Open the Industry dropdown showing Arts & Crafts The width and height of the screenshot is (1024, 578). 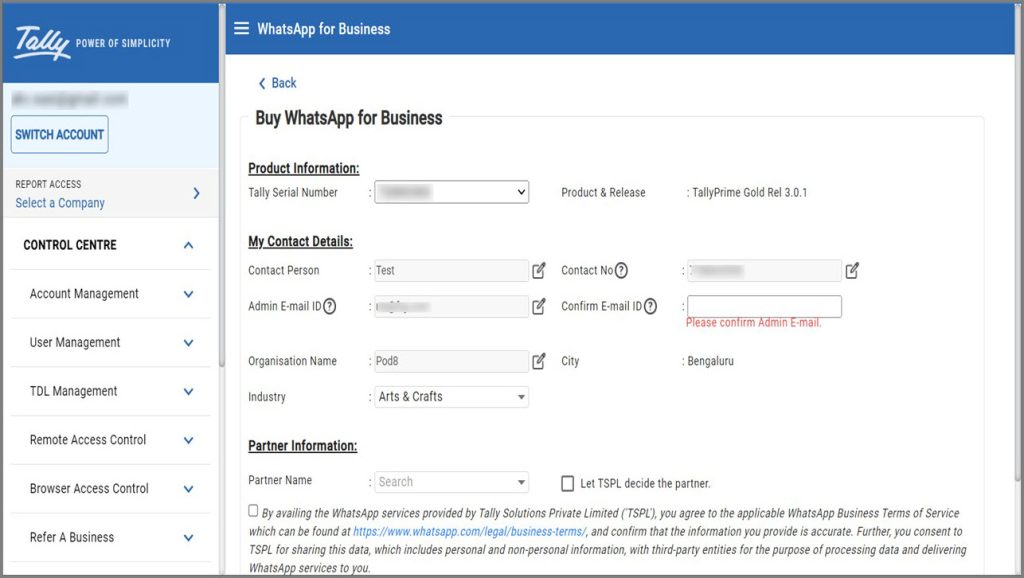coord(451,396)
